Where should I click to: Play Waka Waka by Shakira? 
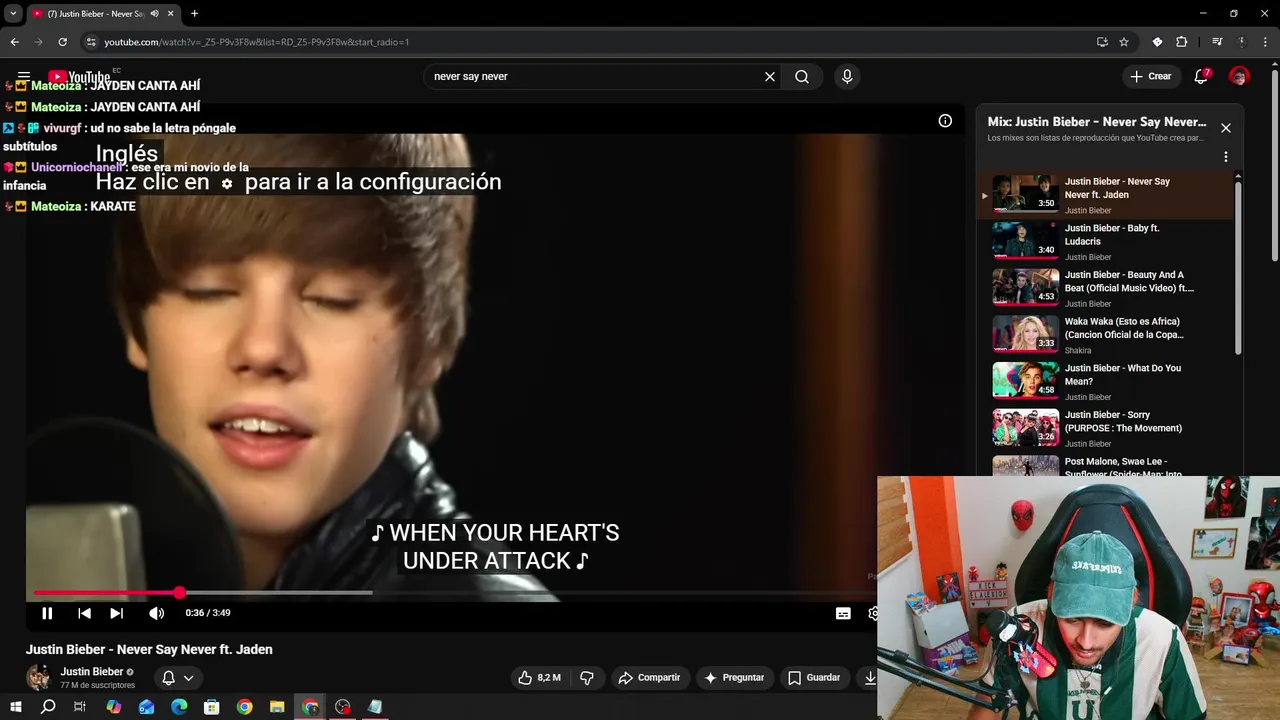(1106, 335)
